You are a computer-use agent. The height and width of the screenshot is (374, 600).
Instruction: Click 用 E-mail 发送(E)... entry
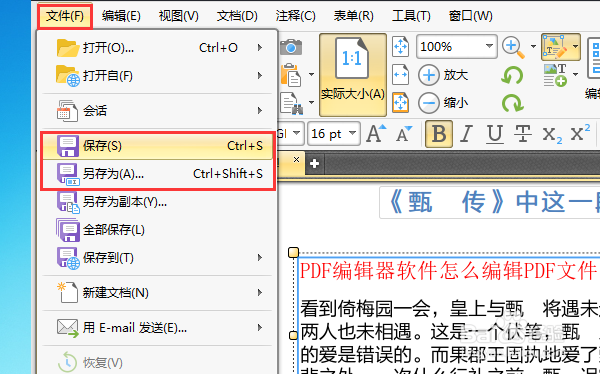pyautogui.click(x=158, y=328)
